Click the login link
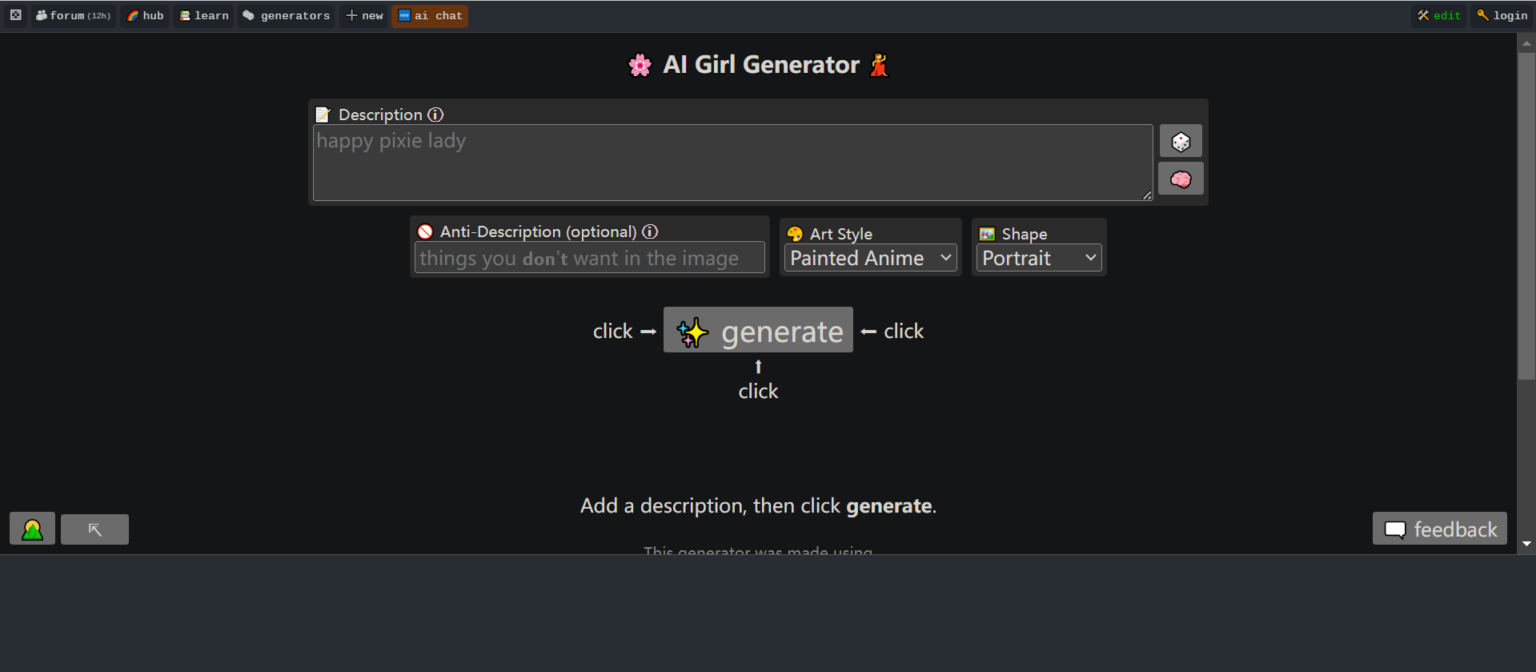The image size is (1536, 672). (1502, 16)
